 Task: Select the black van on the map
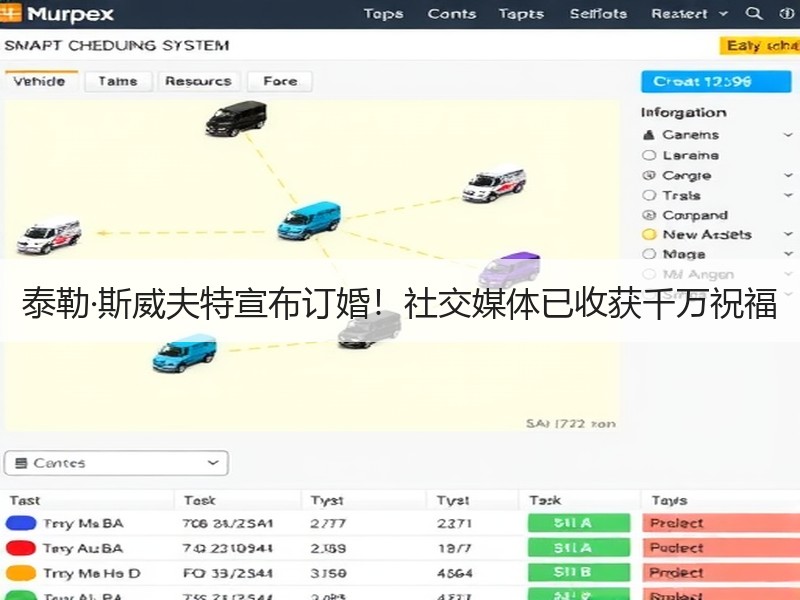point(236,118)
